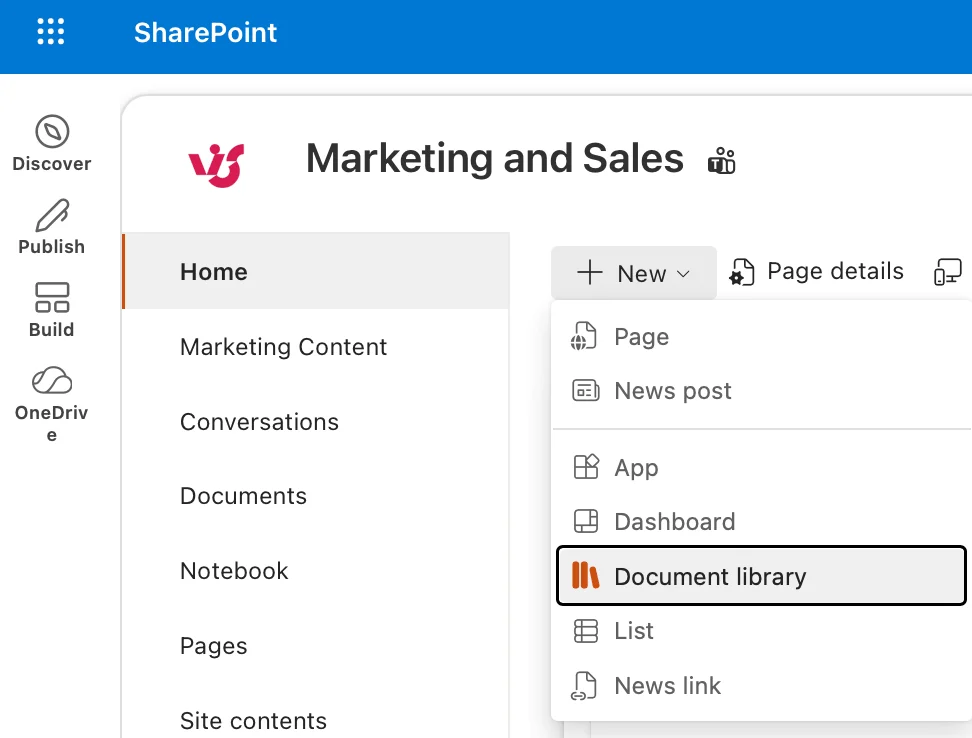Click the List table icon
Screen dimensions: 972x738
586,631
